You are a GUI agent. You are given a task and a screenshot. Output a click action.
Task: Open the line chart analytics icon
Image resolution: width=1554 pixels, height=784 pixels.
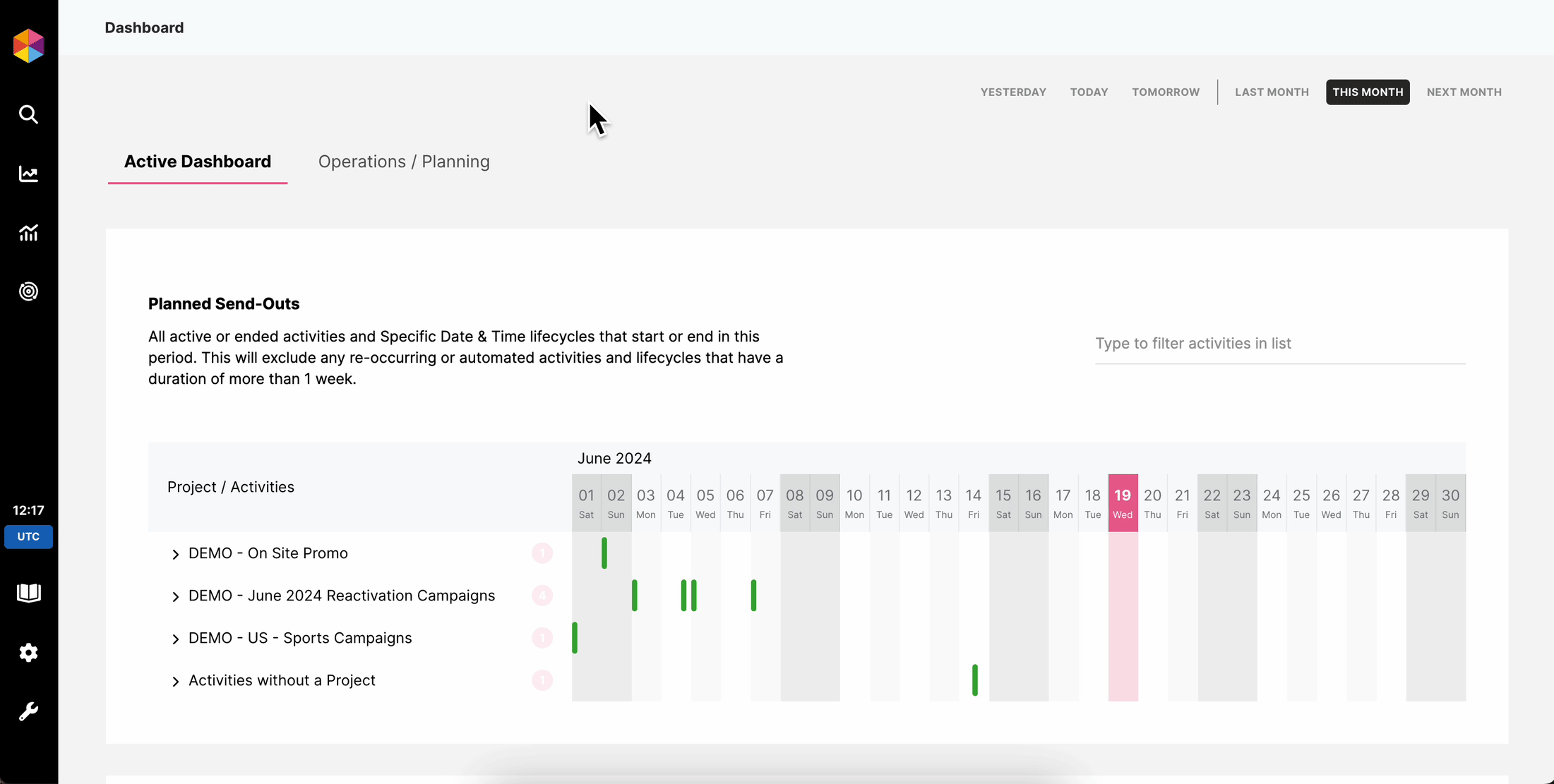28,174
